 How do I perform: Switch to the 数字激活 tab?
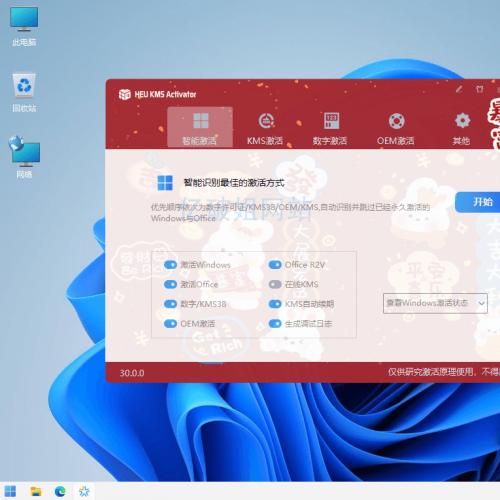(330, 129)
